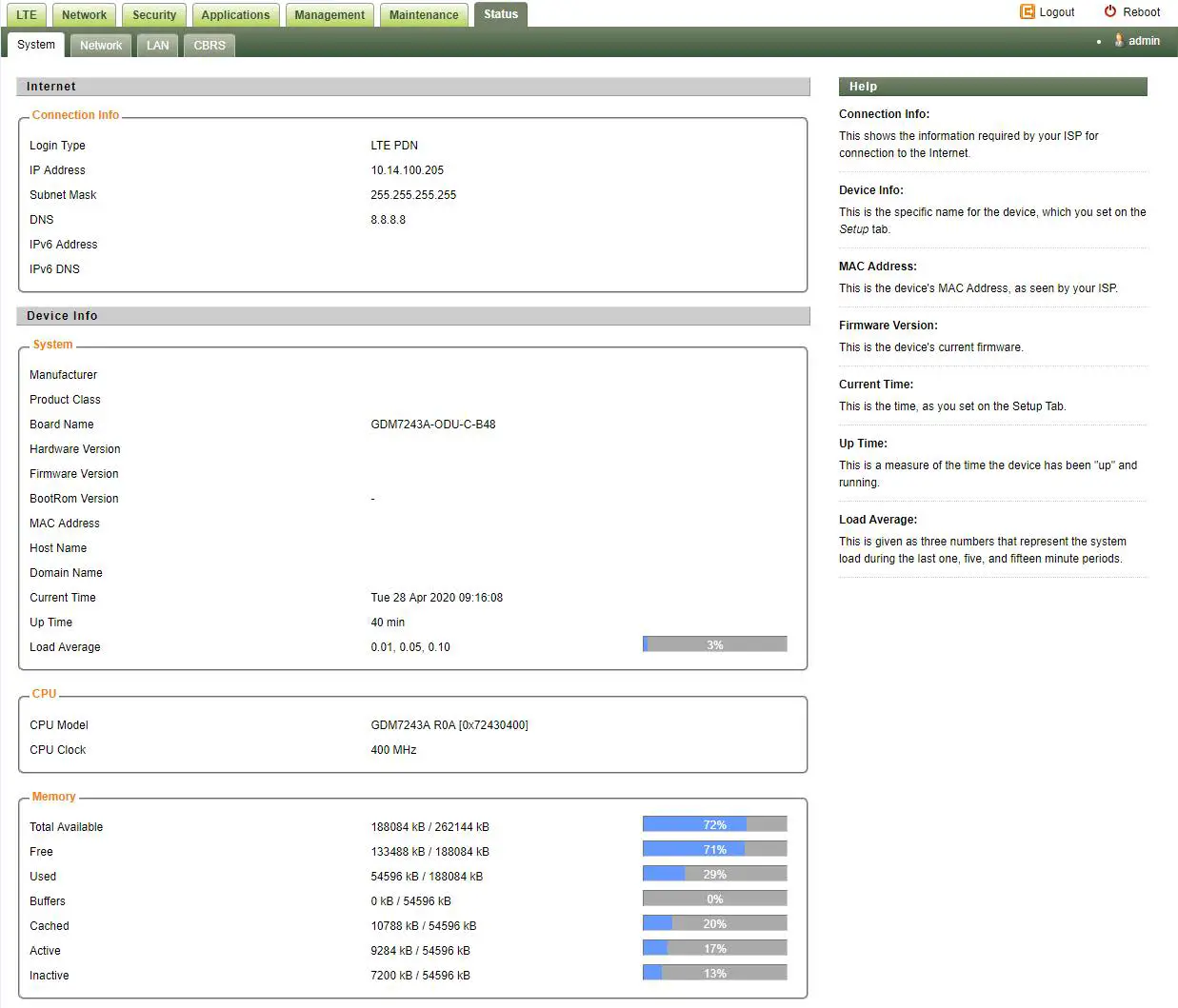Image resolution: width=1178 pixels, height=1008 pixels.
Task: Click the Logout icon
Action: [1027, 12]
